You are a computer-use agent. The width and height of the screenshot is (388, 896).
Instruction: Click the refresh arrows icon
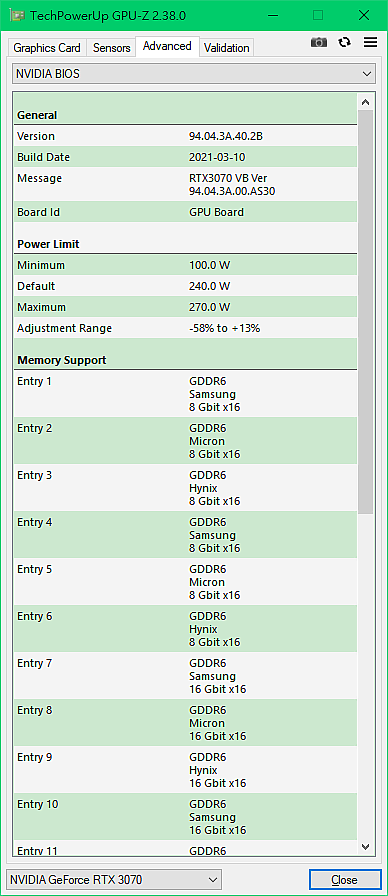coord(345,42)
